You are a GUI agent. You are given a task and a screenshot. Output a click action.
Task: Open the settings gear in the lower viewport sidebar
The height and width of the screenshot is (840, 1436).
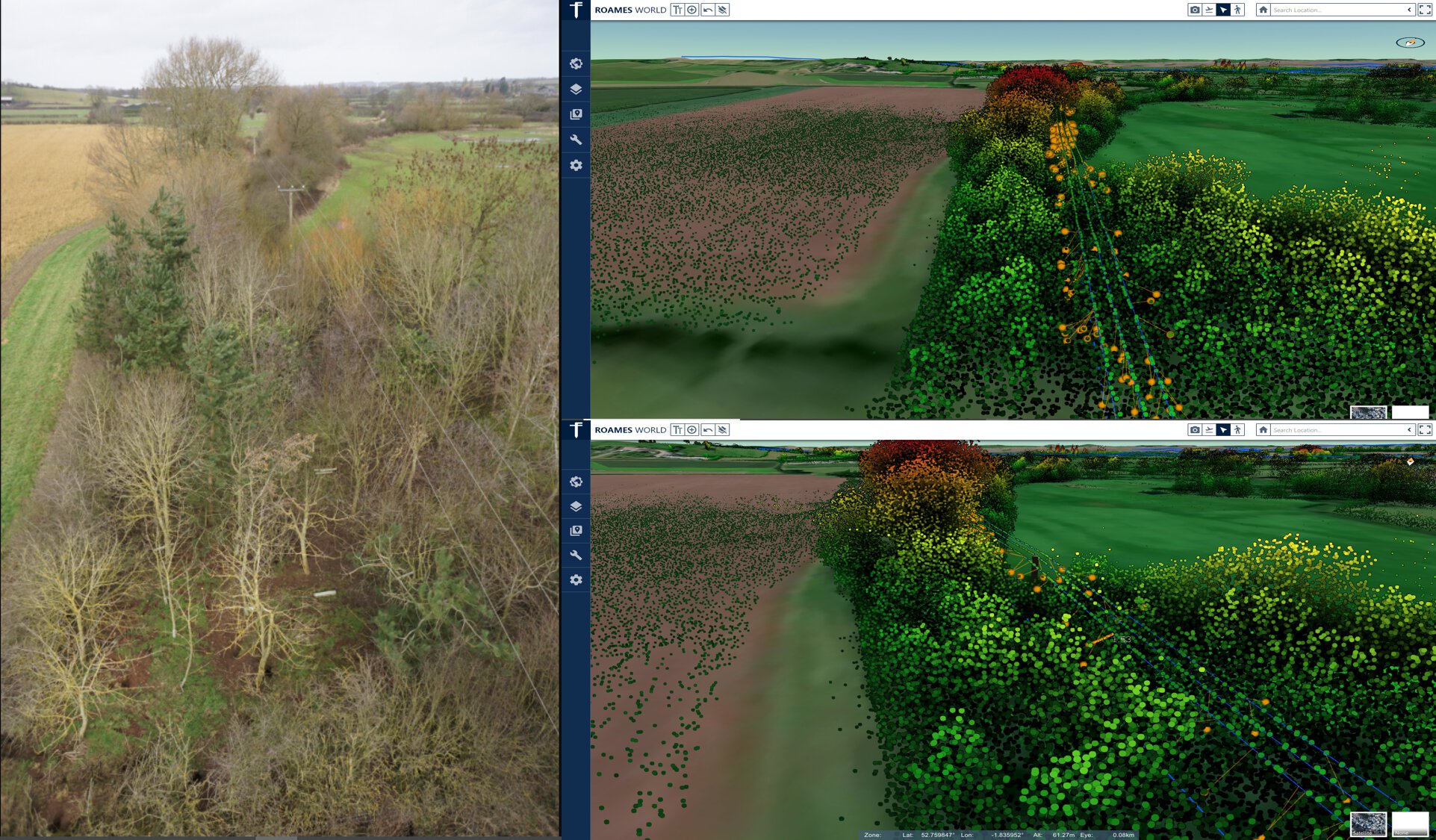575,579
